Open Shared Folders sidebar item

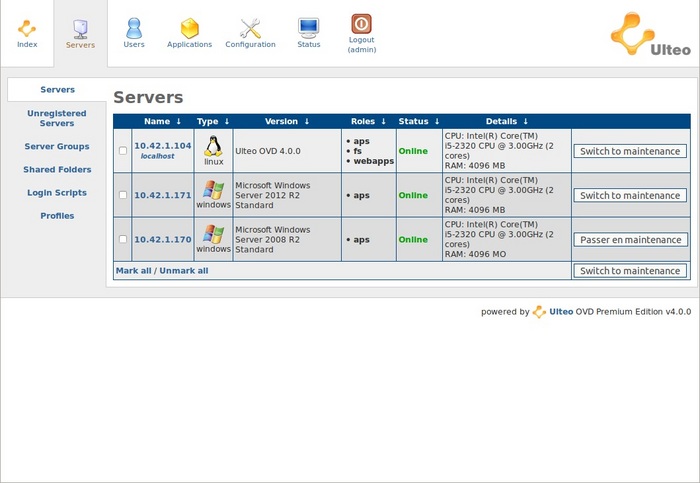[x=57, y=170]
